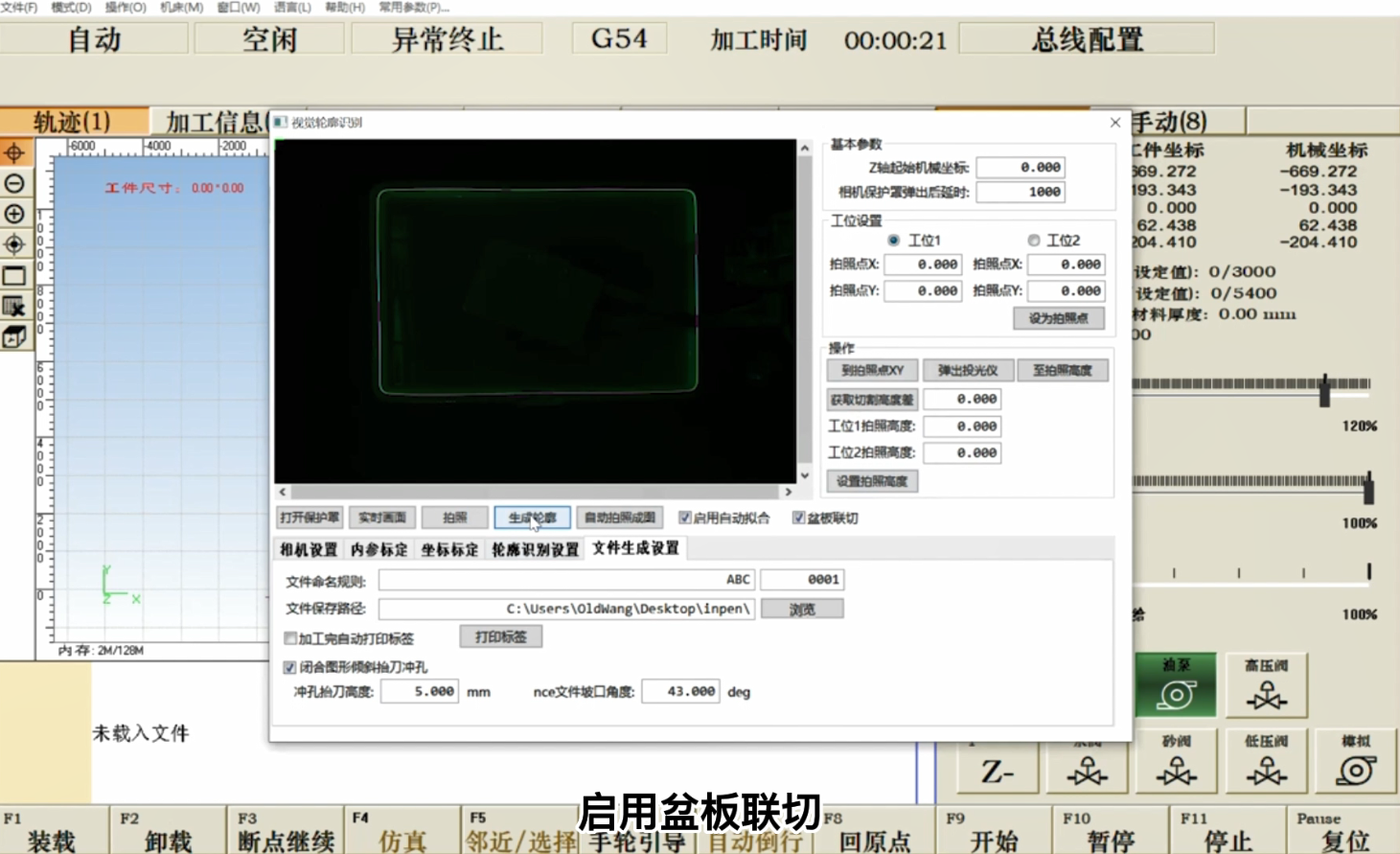The image size is (1400, 854).
Task: Click the 3D cube view icon
Action: tap(14, 336)
